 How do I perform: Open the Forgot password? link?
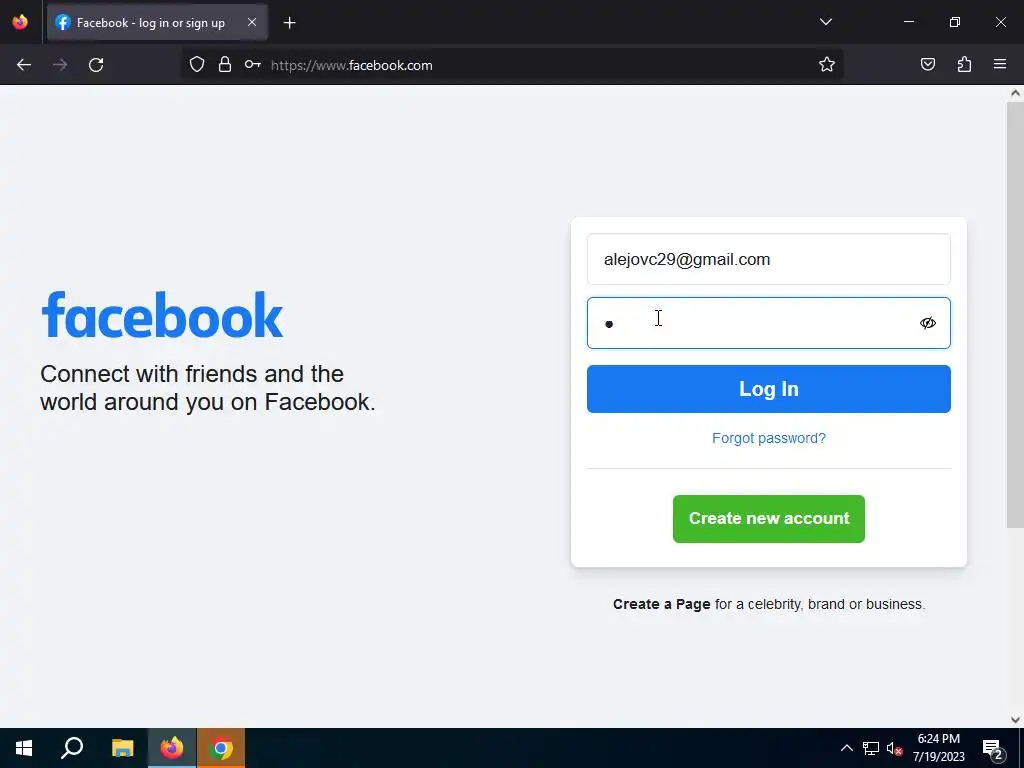point(769,438)
